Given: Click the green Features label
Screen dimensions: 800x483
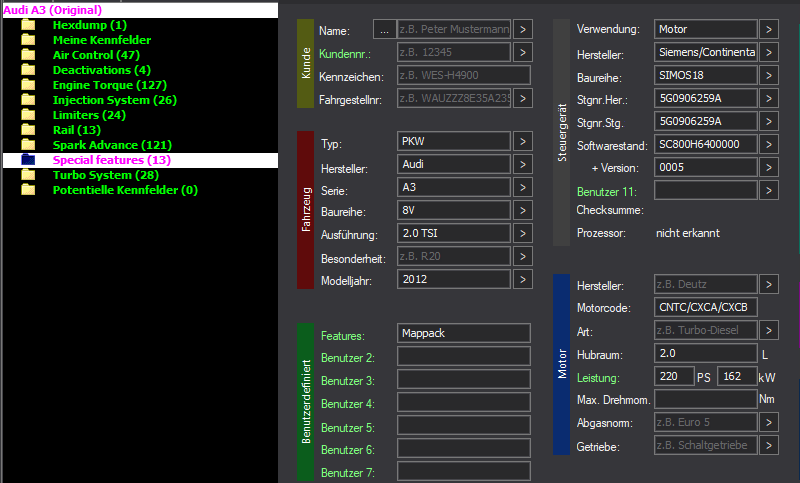Looking at the screenshot, I should [x=343, y=336].
